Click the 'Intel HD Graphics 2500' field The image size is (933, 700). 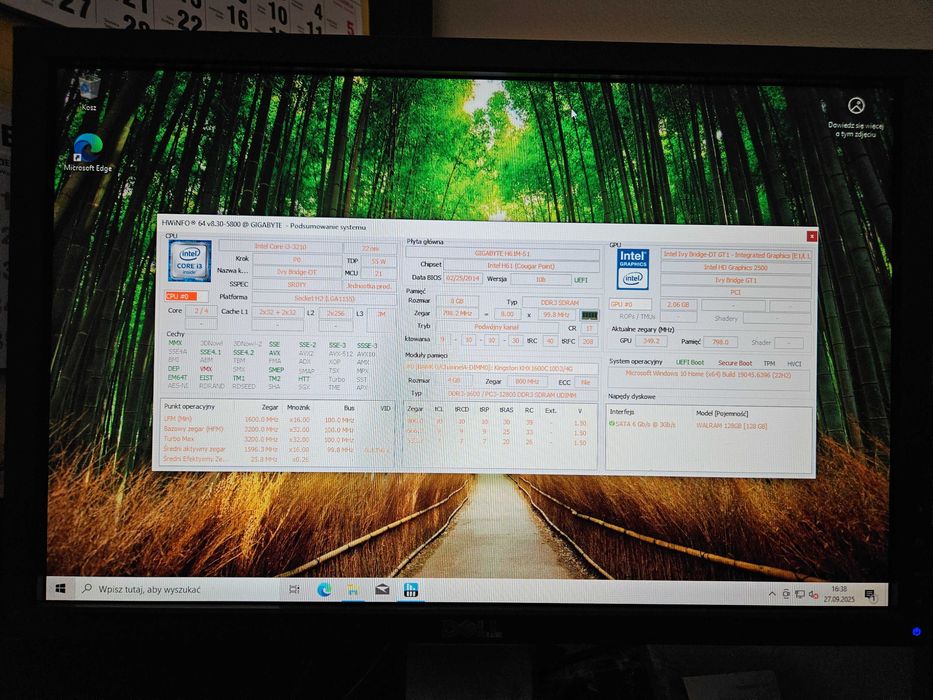pos(736,268)
